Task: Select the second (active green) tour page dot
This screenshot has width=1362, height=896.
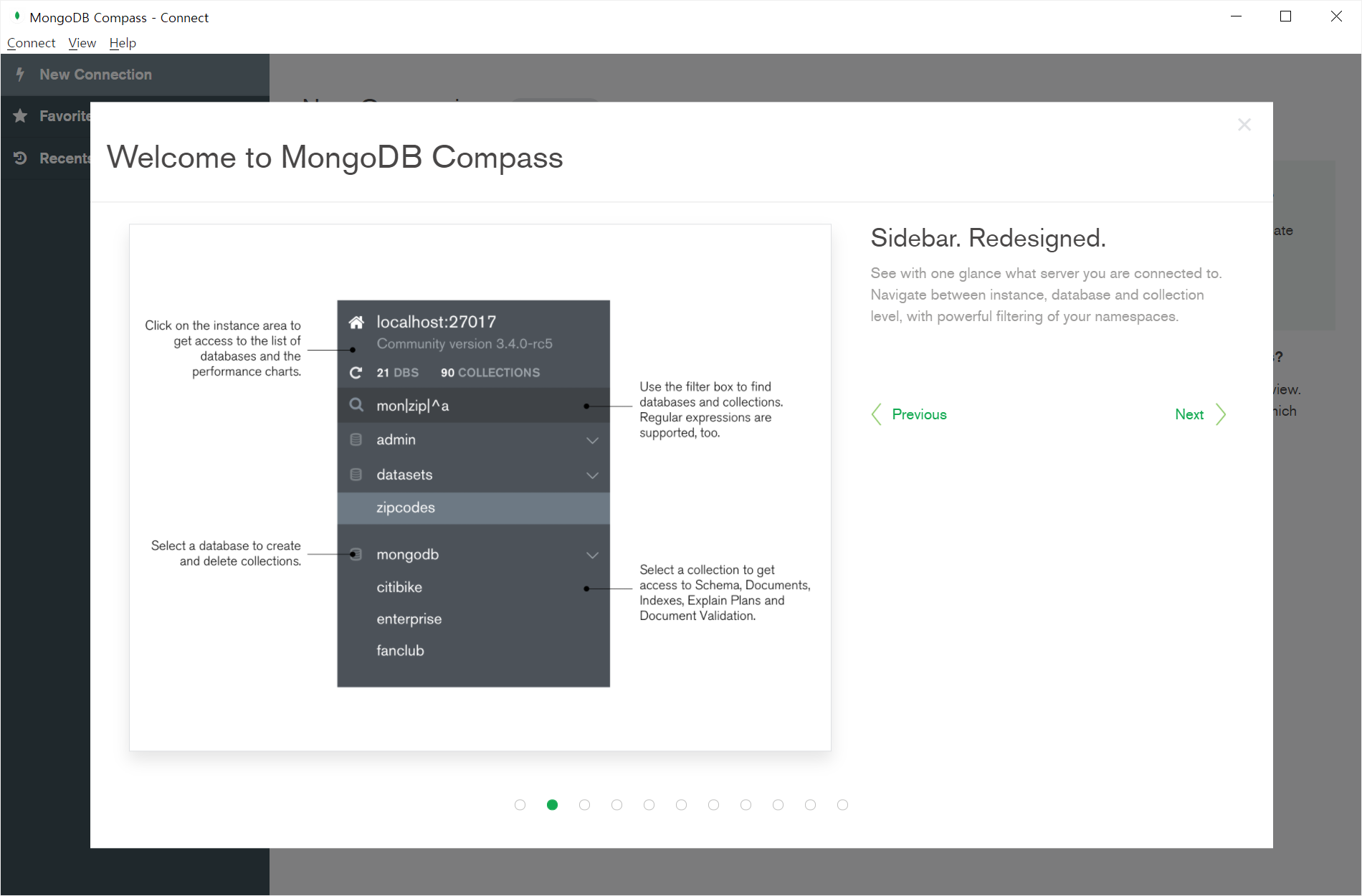Action: [552, 805]
